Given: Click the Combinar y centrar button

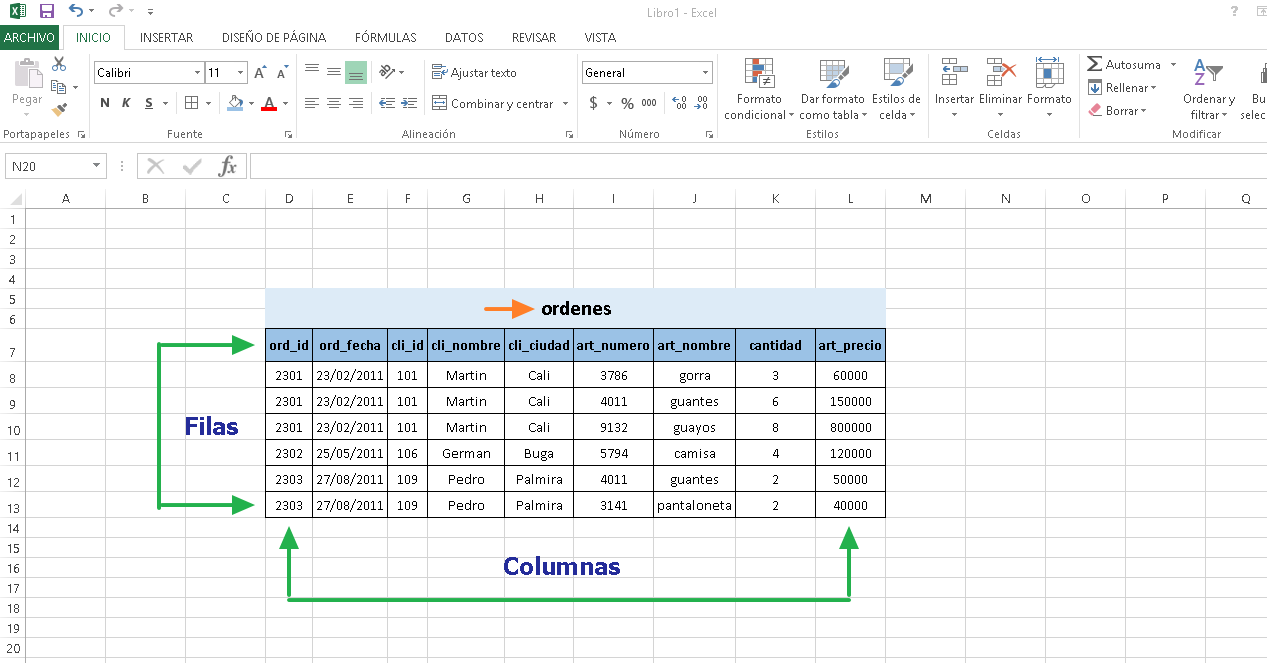Looking at the screenshot, I should click(493, 104).
